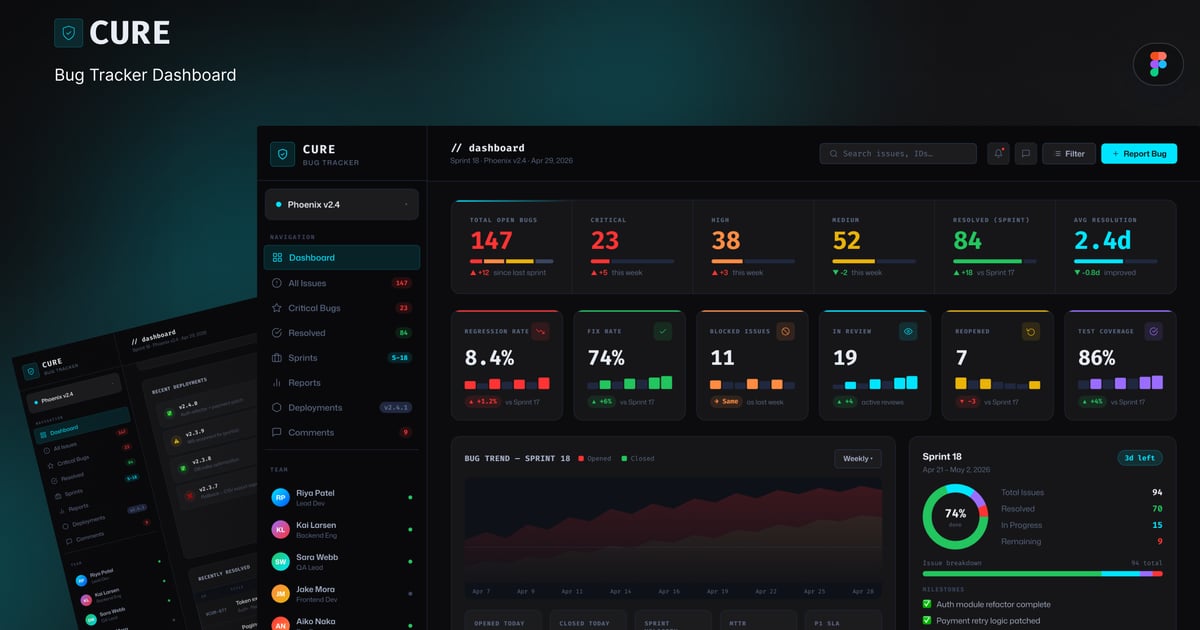Screen dimensions: 1200x630
Task: Toggle the Opened series in Bug Trend legend
Action: pyautogui.click(x=594, y=459)
